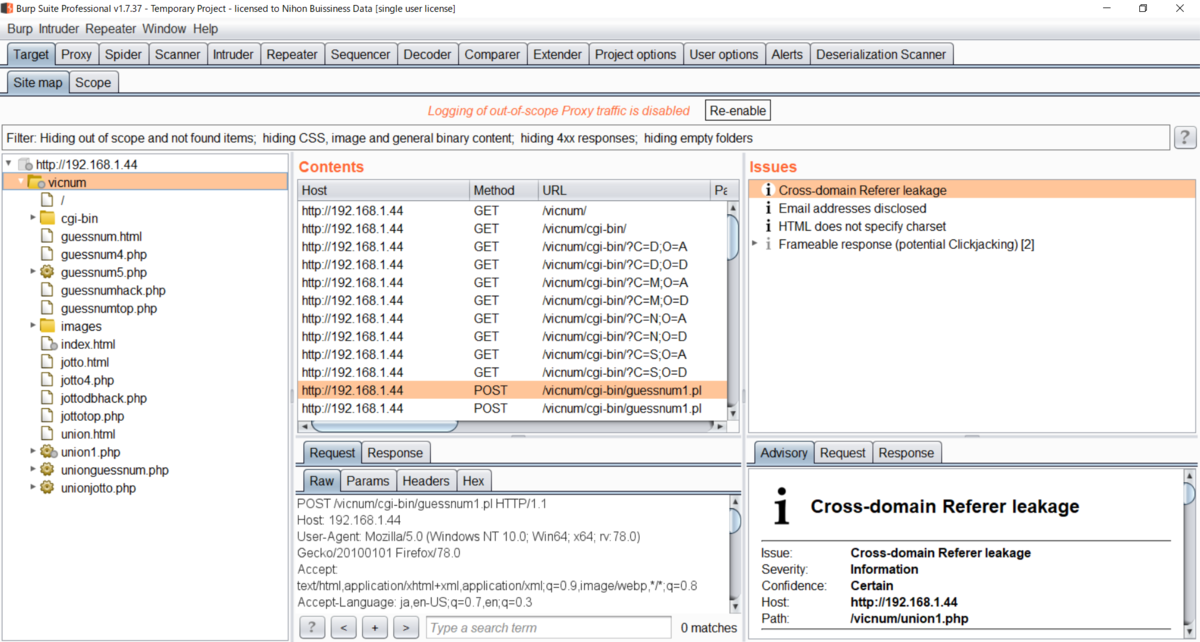Screen dimensions: 1200x642
Task: Click the search term input field
Action: pos(548,628)
